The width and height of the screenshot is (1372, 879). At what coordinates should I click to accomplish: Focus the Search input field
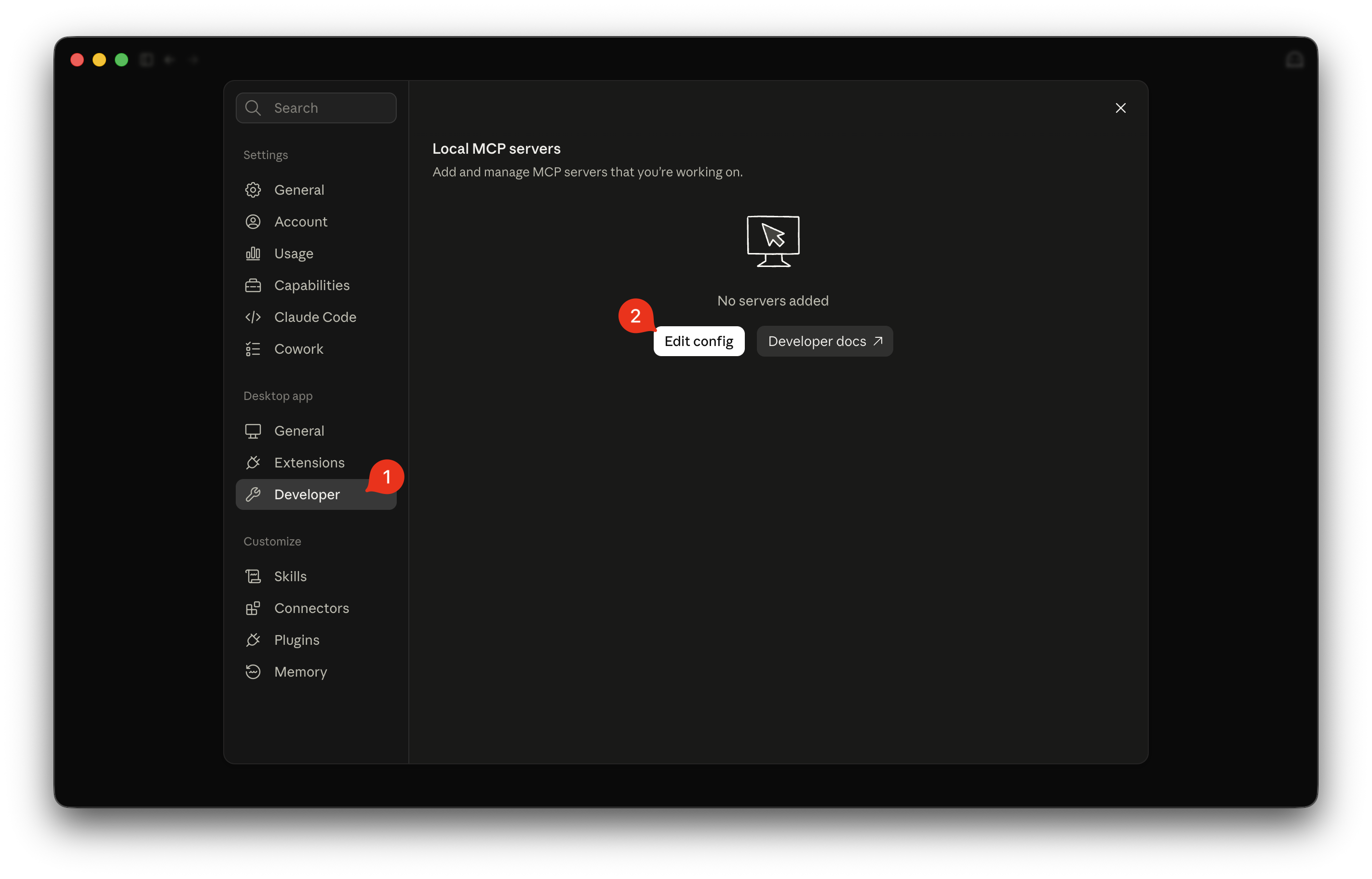[316, 108]
